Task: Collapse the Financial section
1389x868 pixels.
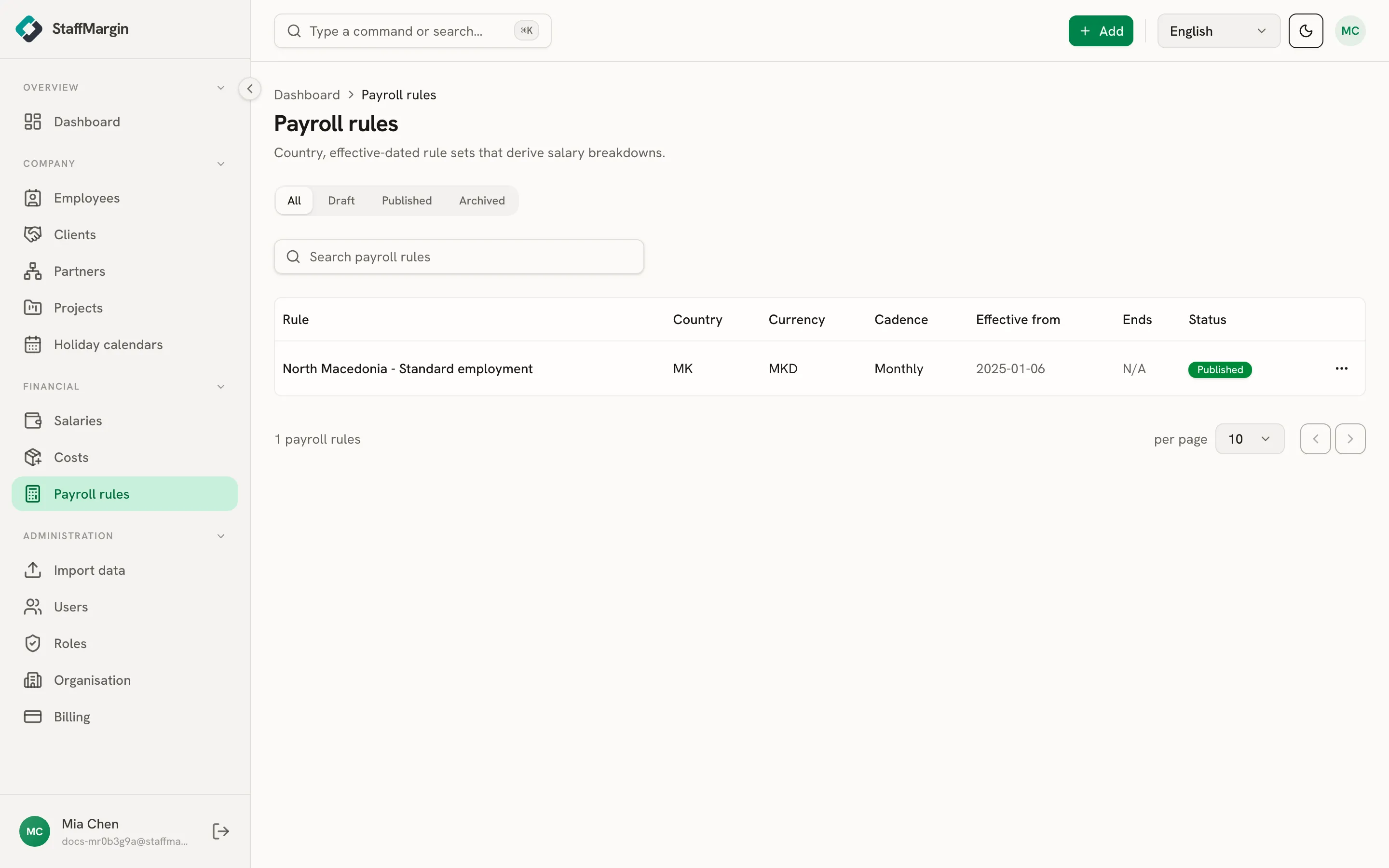Action: pos(221,386)
